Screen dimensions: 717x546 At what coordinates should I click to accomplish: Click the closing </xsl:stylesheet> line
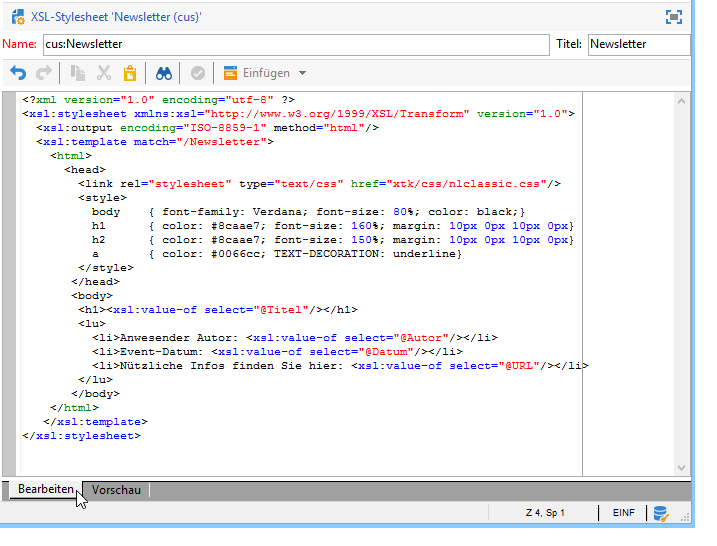point(81,436)
